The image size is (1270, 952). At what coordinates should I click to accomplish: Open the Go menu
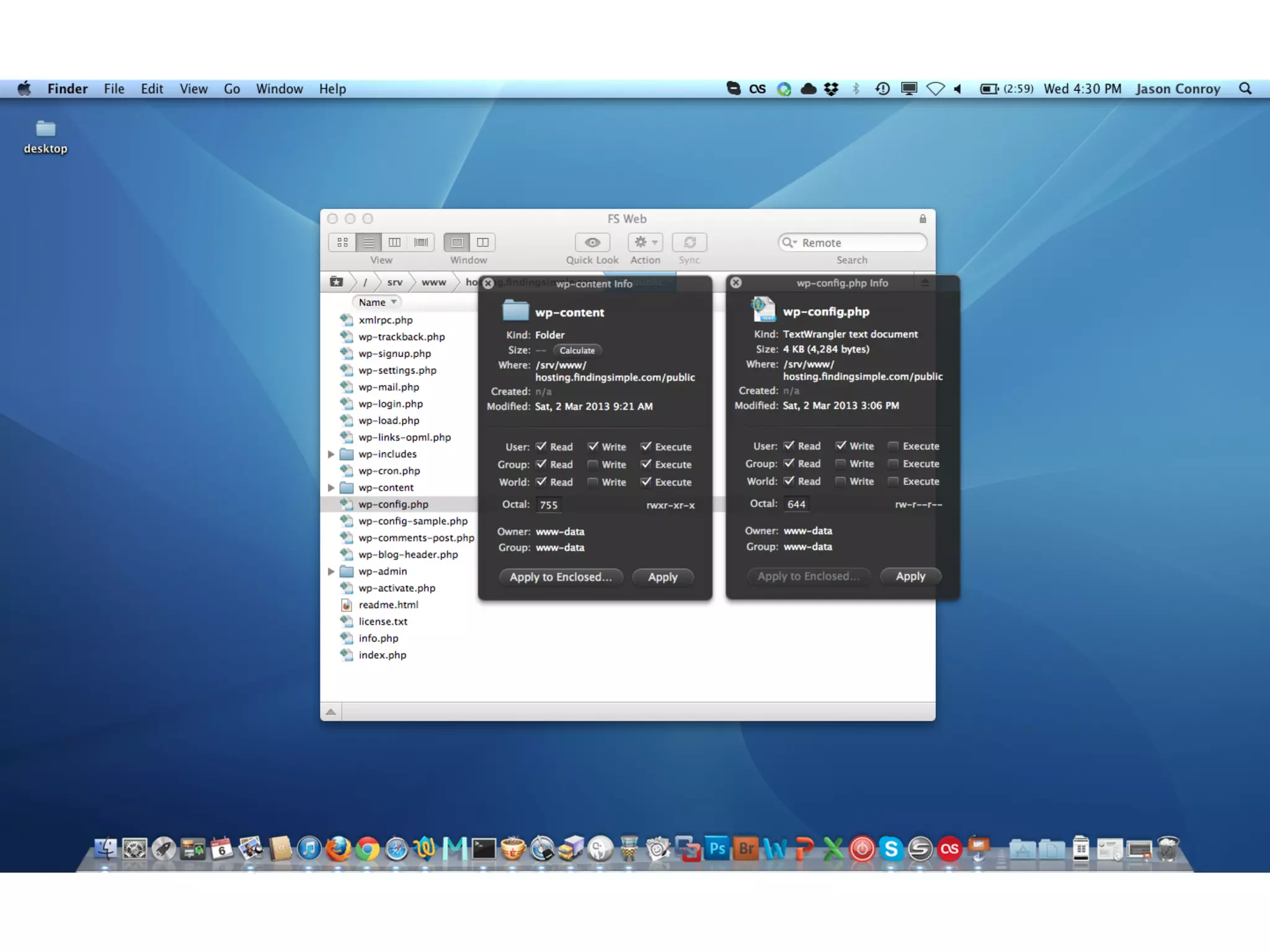231,89
